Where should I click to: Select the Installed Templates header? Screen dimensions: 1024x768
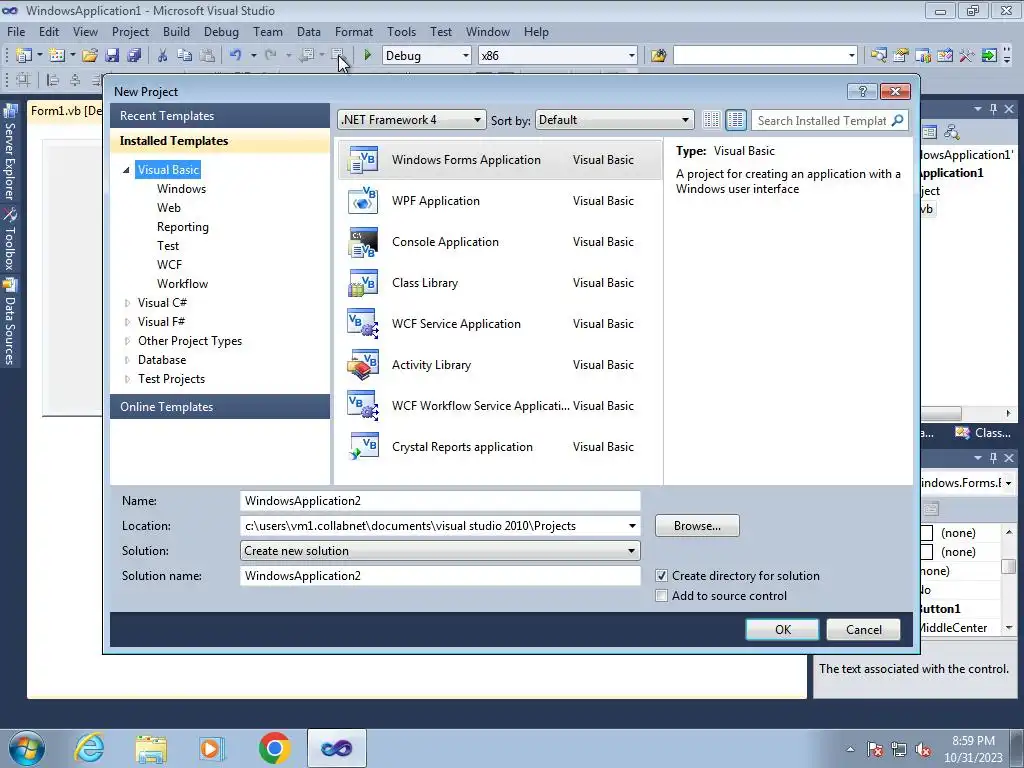(220, 140)
